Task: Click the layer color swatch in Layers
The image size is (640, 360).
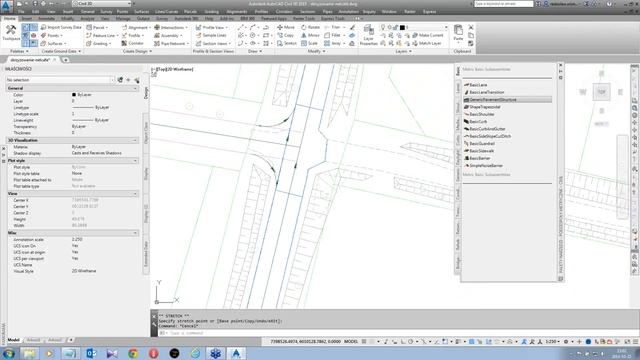Action: (x=402, y=27)
